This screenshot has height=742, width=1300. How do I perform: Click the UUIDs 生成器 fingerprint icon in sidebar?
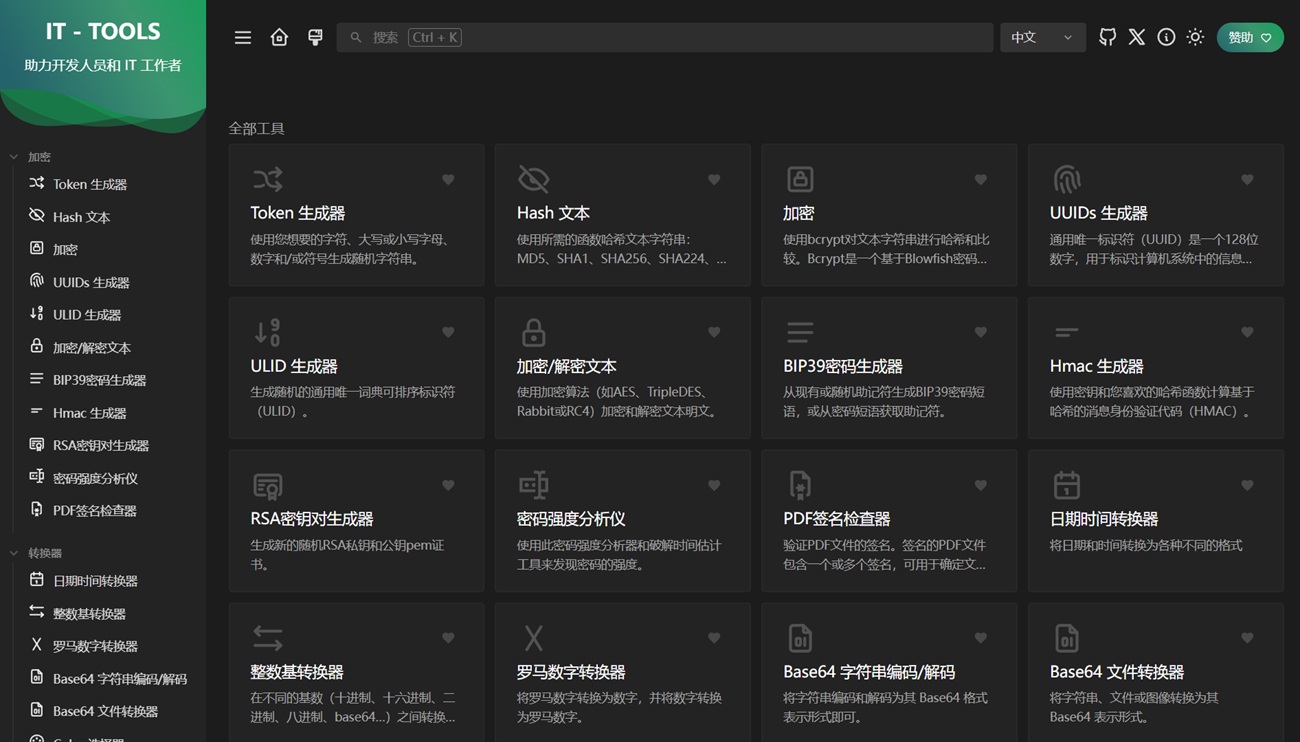tap(37, 281)
